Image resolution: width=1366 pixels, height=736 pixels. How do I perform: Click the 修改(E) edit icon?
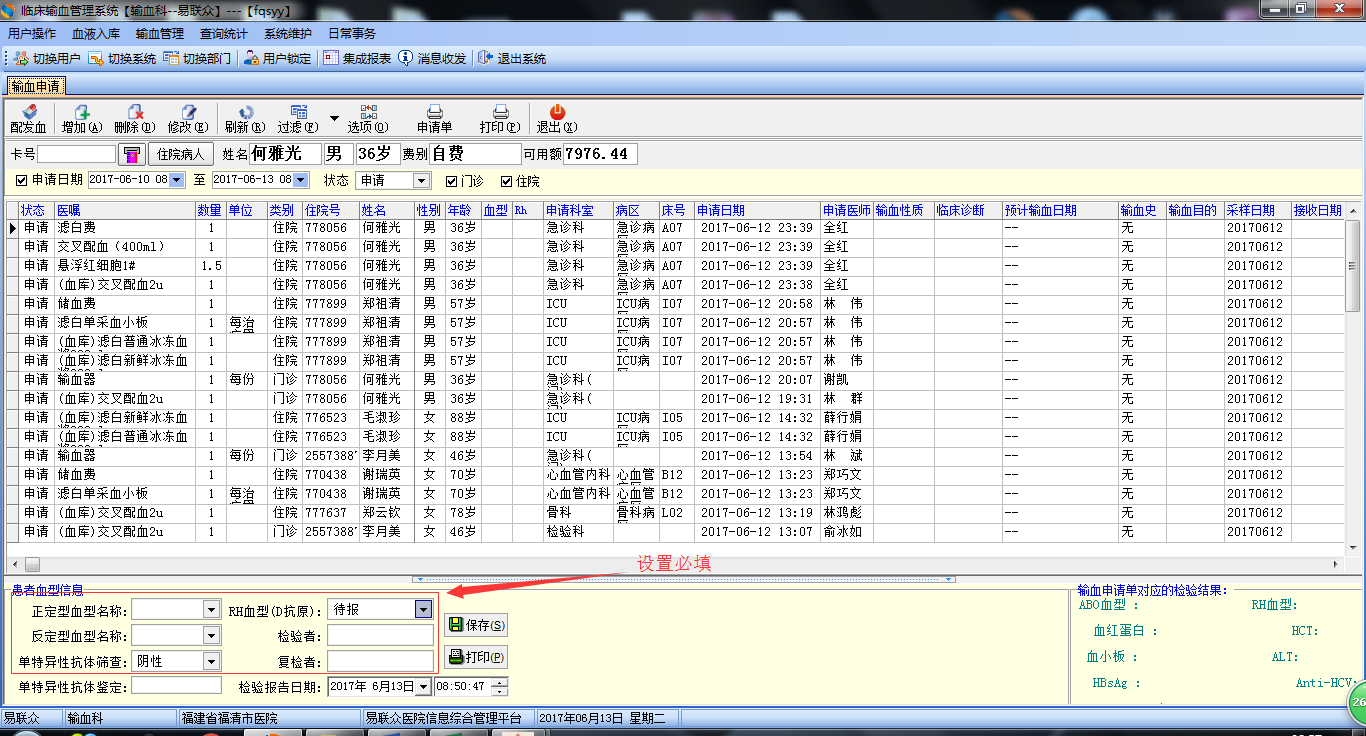point(188,111)
